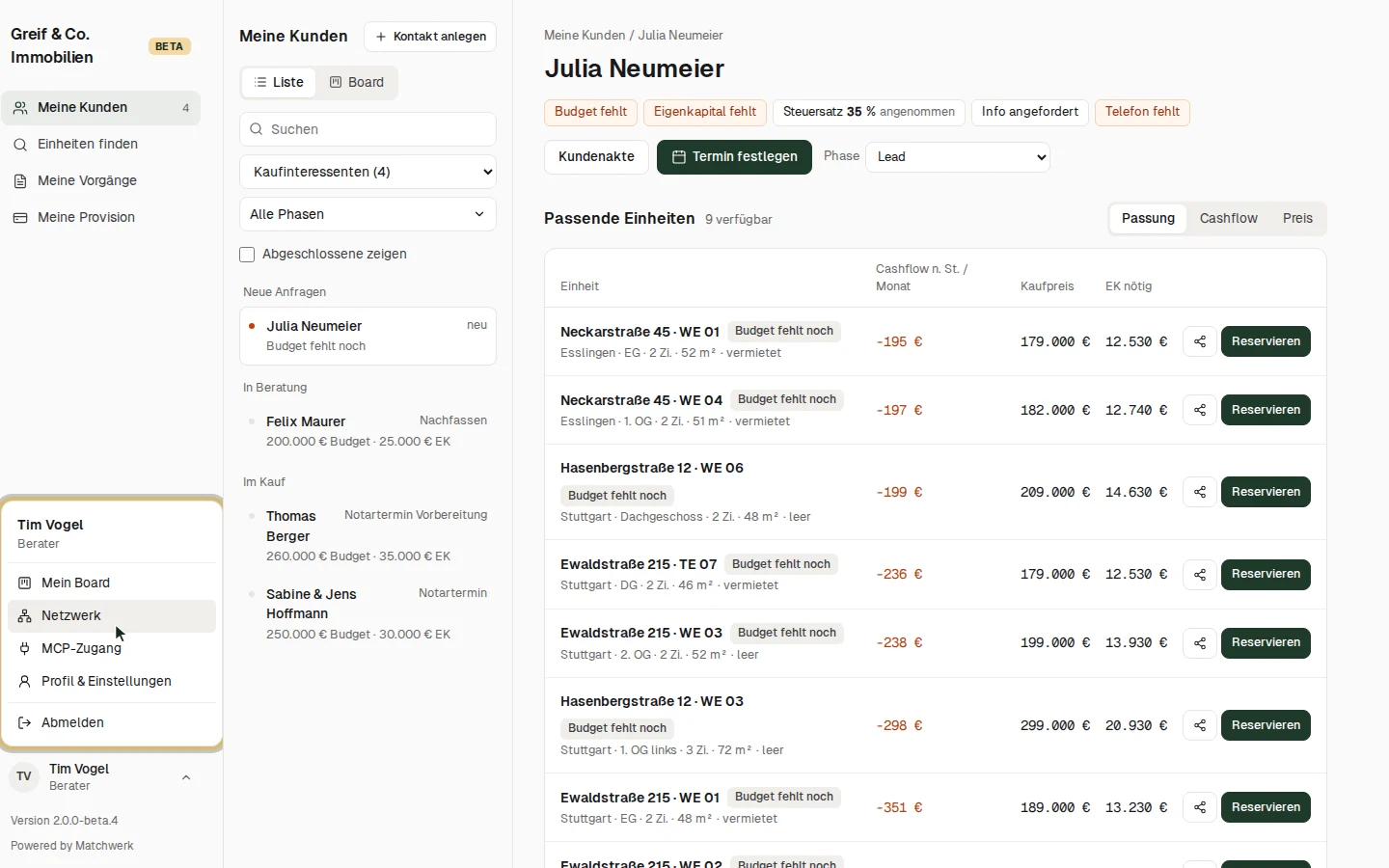Viewport: 1389px width, 868px height.
Task: Share the Ewaldstraße 215 · WE 01 unit
Action: [1200, 807]
